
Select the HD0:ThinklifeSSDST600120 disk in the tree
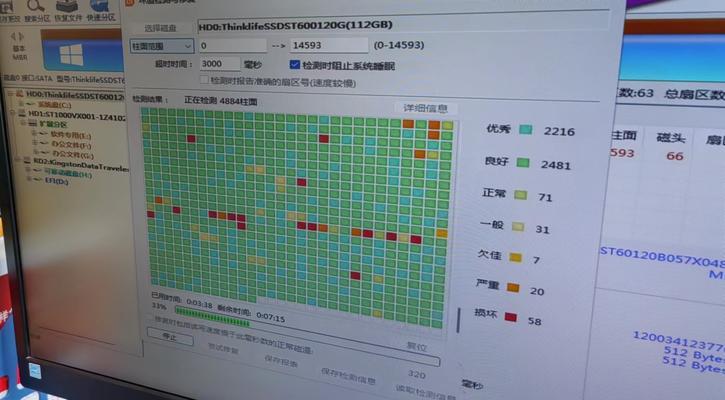75,96
